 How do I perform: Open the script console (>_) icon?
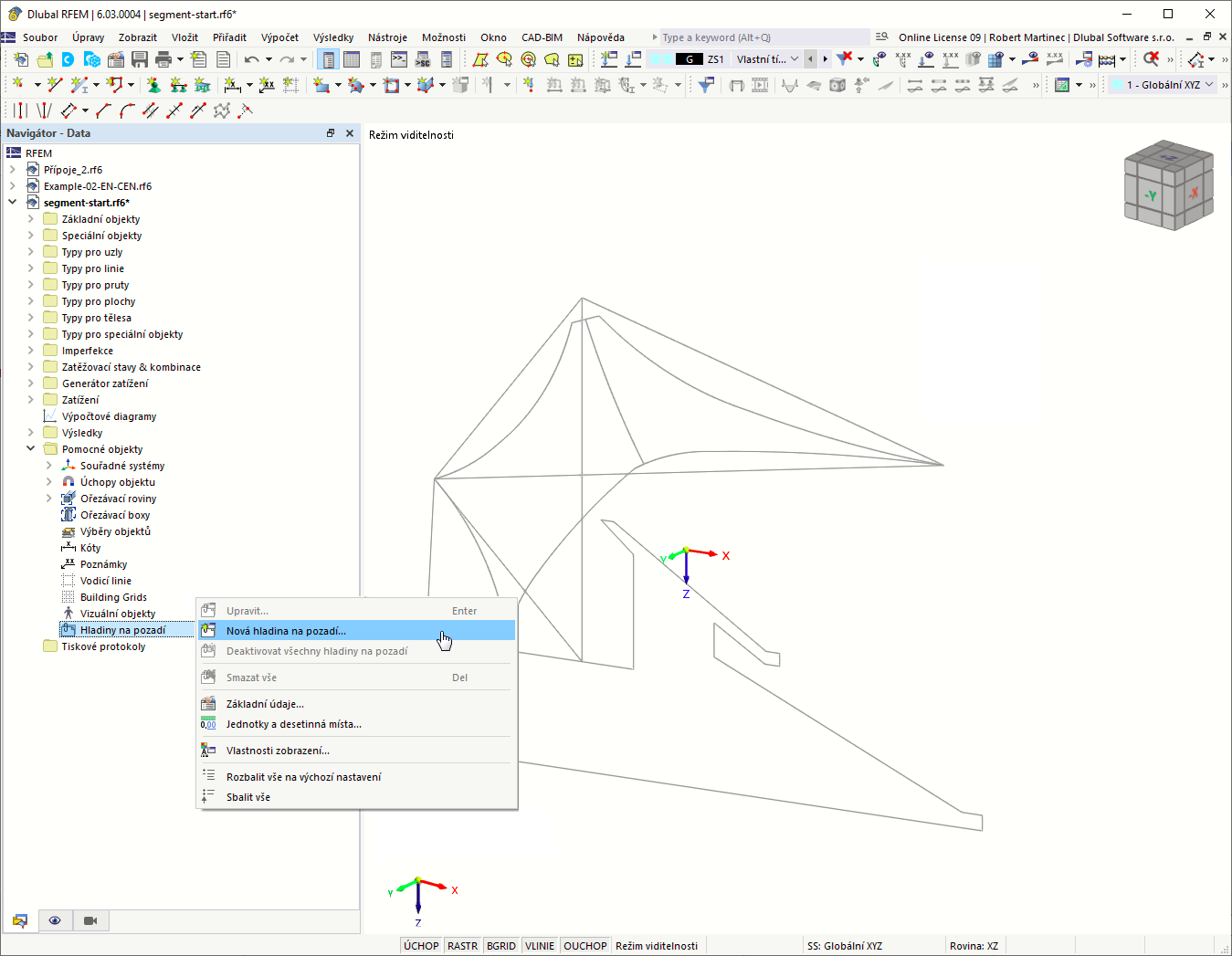click(x=399, y=59)
